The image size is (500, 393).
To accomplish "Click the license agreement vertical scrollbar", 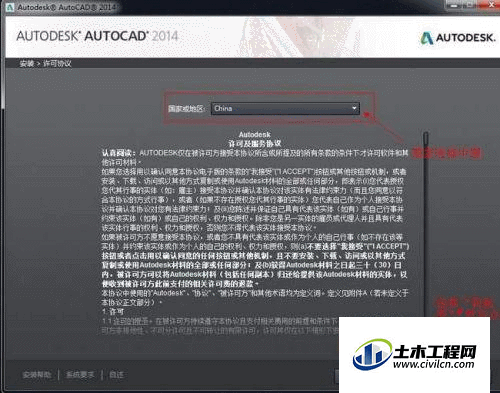I will pos(426,223).
